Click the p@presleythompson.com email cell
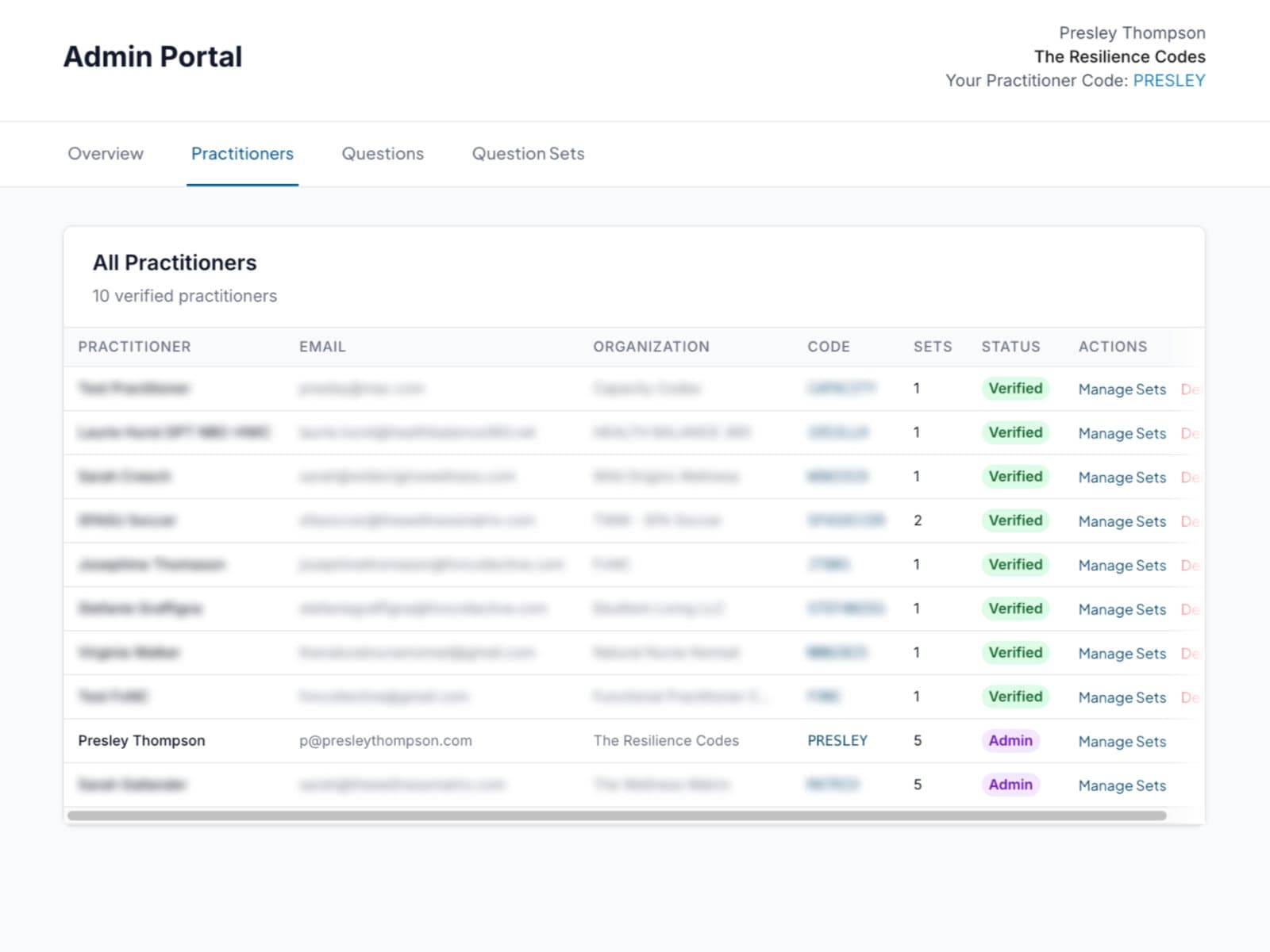1270x952 pixels. click(385, 741)
